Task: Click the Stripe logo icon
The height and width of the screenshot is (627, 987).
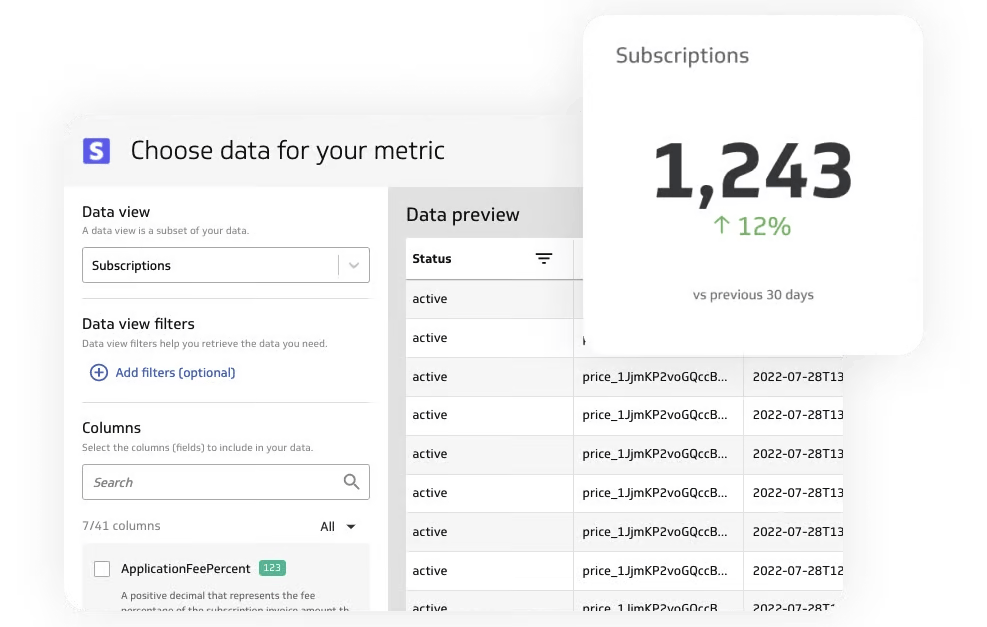Action: 98,150
